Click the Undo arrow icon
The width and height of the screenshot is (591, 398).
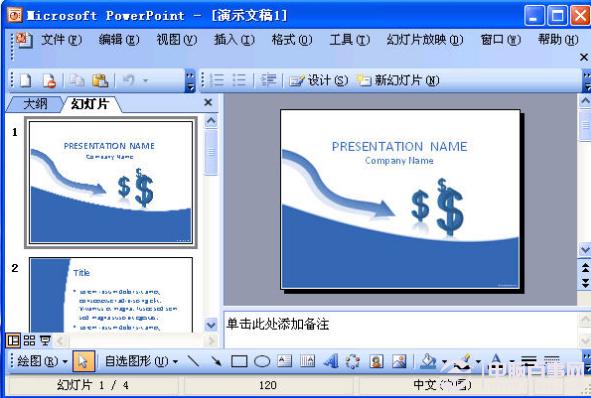129,80
